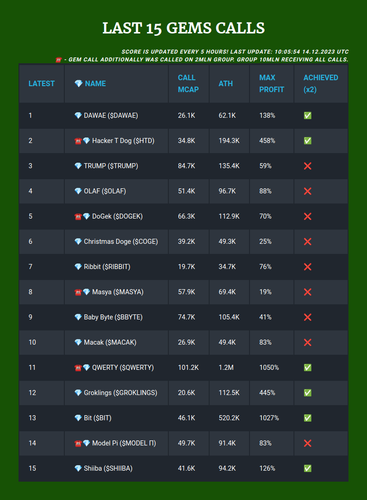The height and width of the screenshot is (500, 367).
Task: Click the 458% max profit value
Action: coord(267,141)
